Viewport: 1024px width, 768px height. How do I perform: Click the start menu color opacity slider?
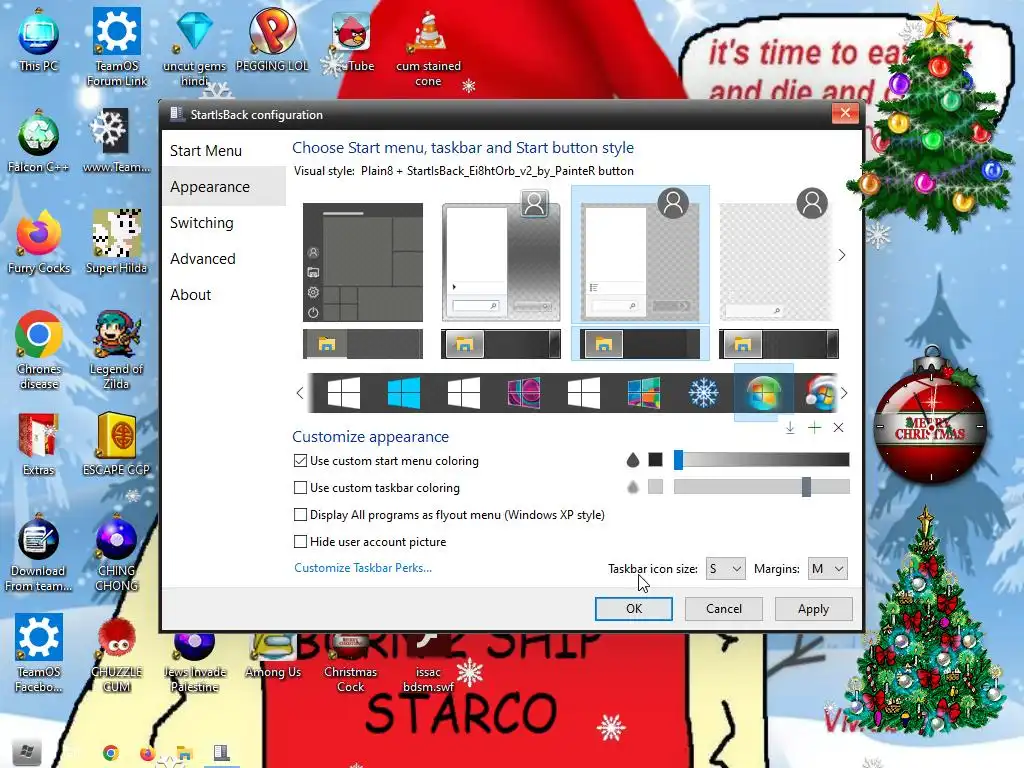click(761, 460)
